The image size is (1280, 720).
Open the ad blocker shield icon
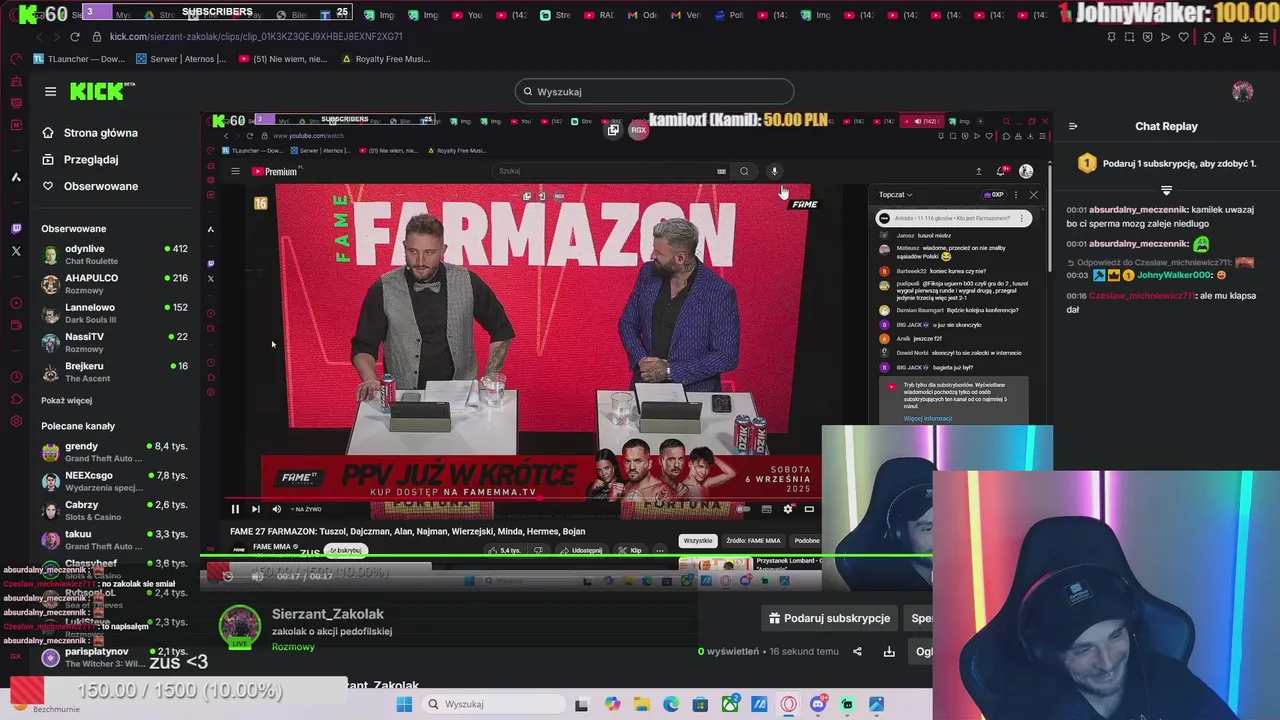tap(1147, 37)
